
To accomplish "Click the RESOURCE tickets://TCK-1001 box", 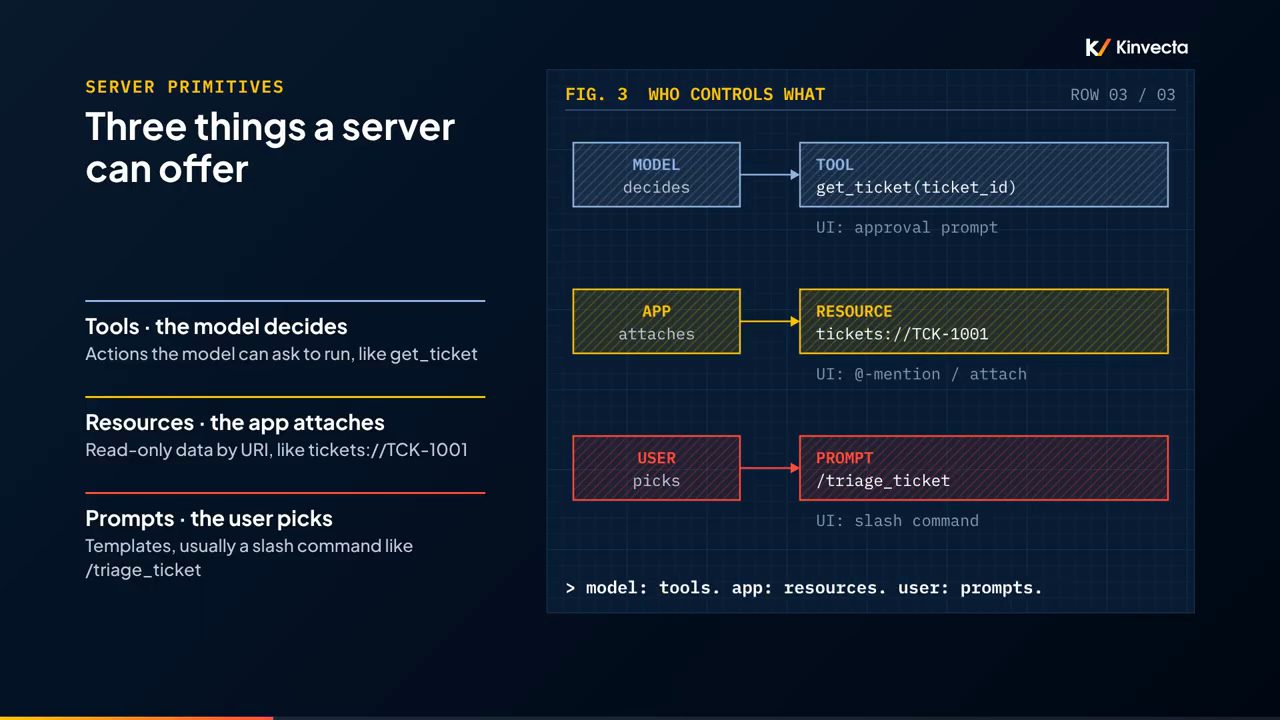I will pos(984,321).
